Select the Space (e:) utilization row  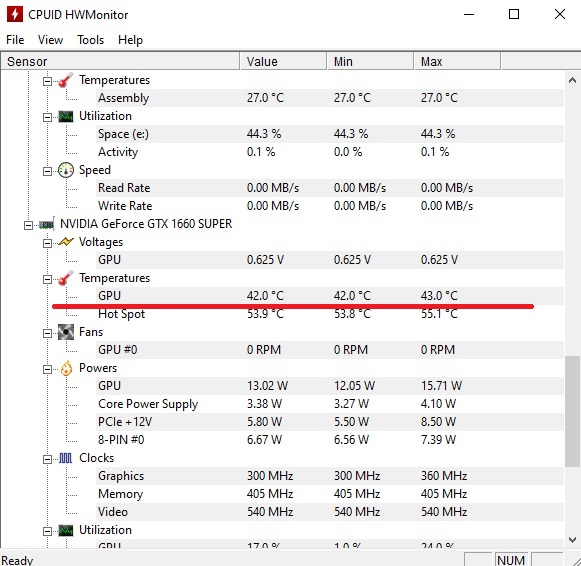(x=330, y=134)
